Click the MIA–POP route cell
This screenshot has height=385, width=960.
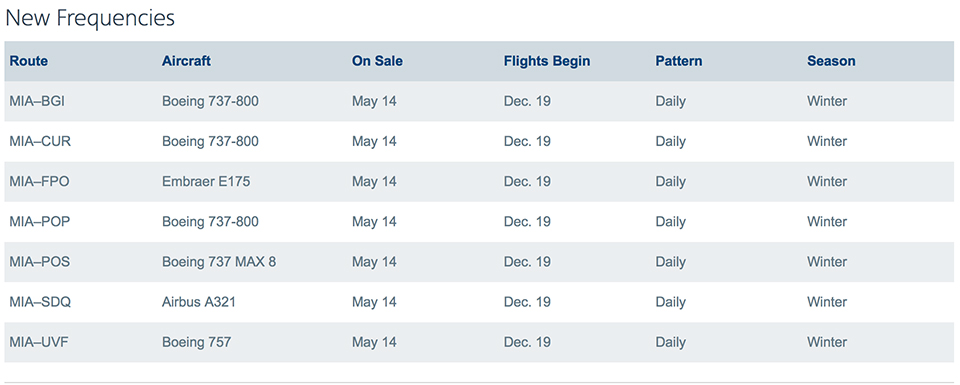pyautogui.click(x=40, y=222)
